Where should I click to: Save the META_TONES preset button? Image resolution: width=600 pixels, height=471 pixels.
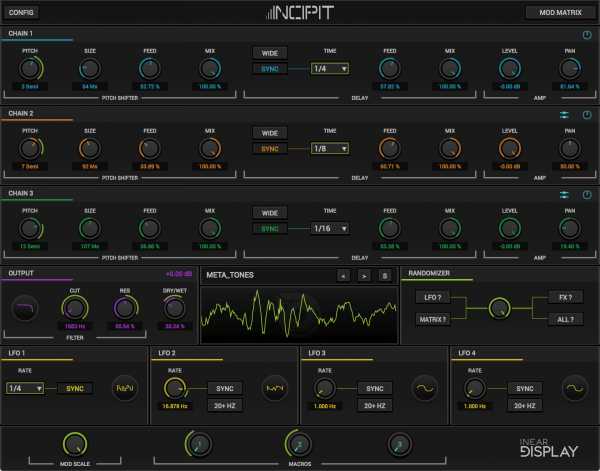point(385,276)
